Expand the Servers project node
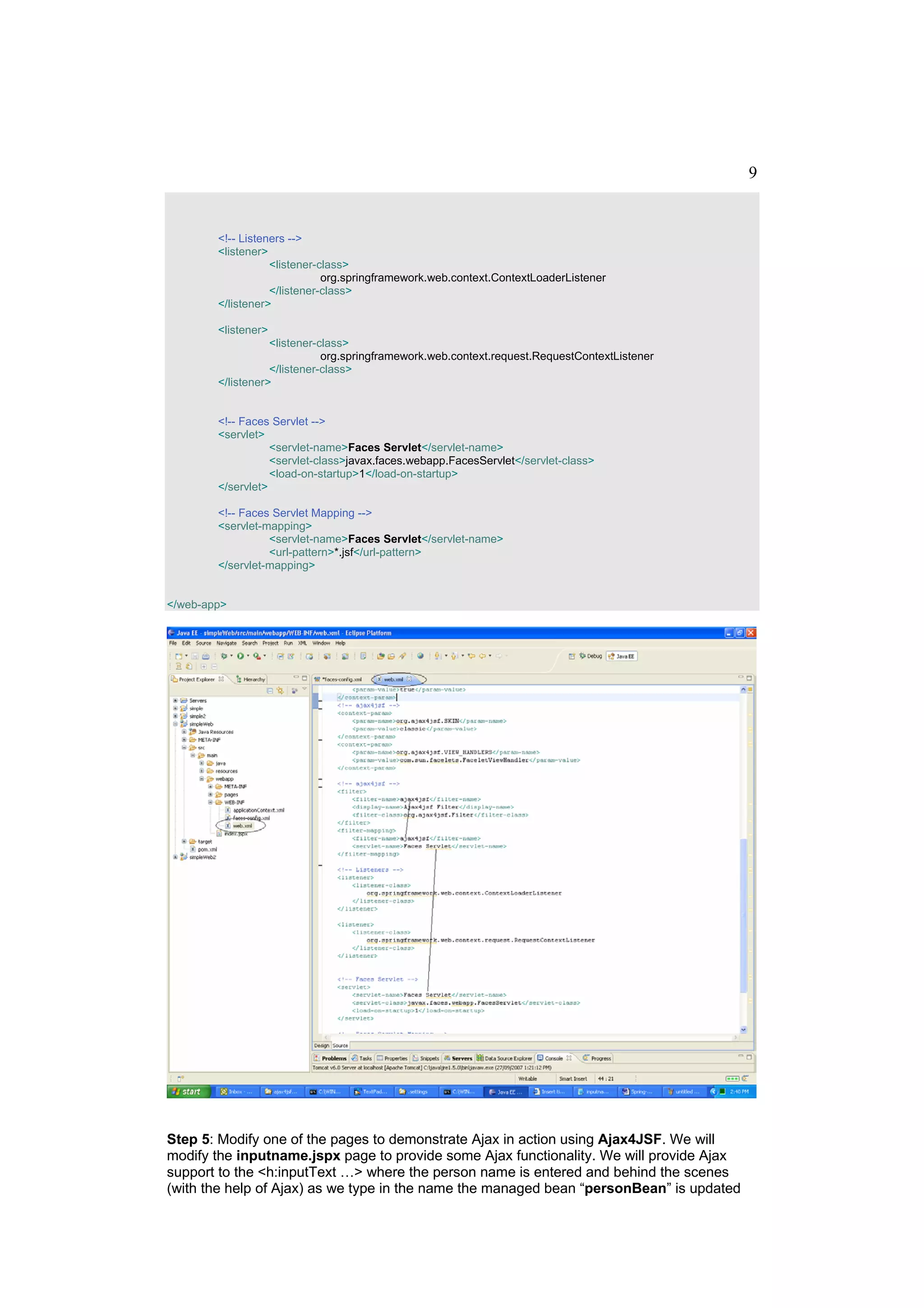Screen dimensions: 924x1308 (x=176, y=700)
